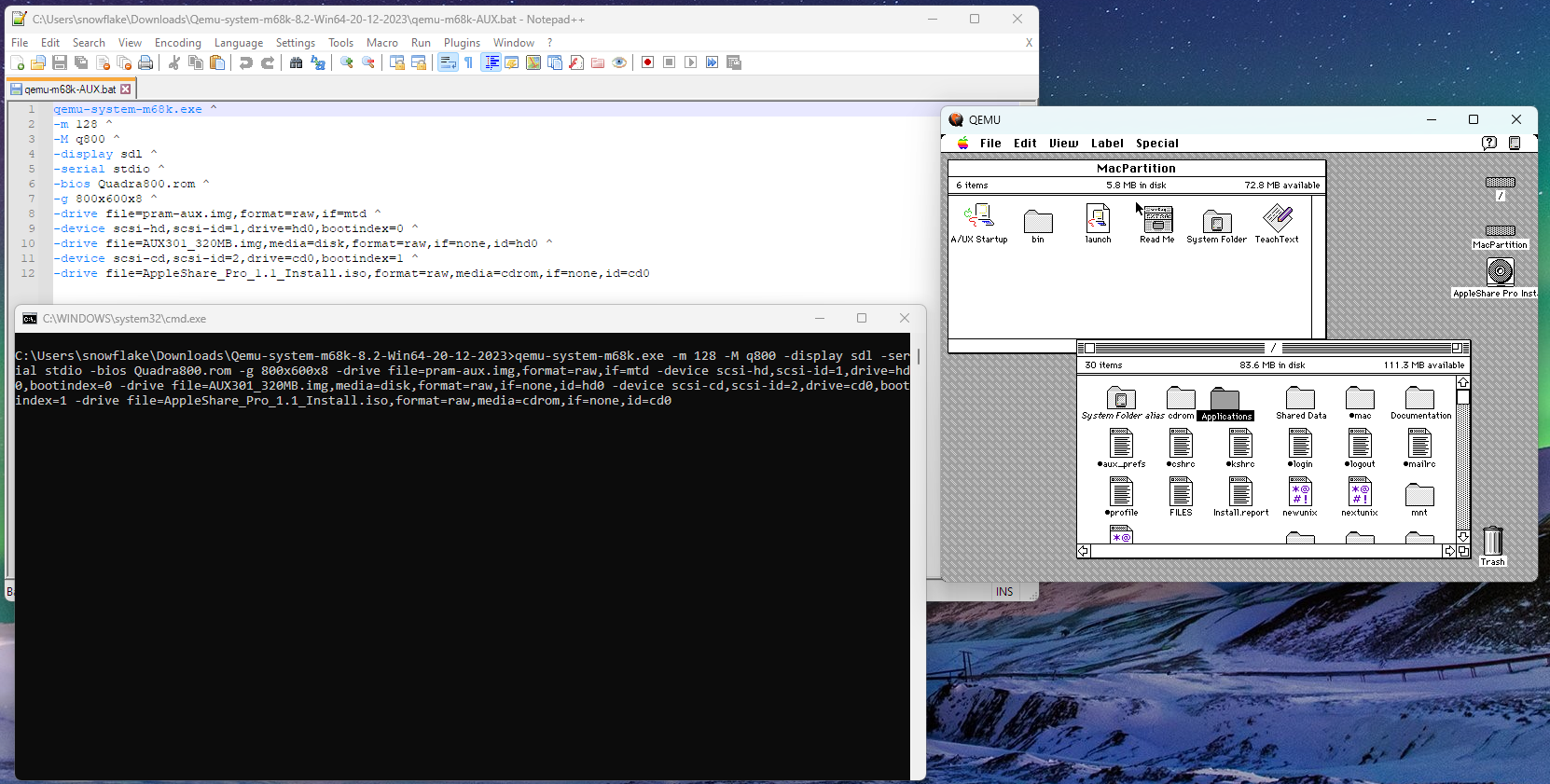Open the Plugins menu in Notepad++

coord(462,43)
